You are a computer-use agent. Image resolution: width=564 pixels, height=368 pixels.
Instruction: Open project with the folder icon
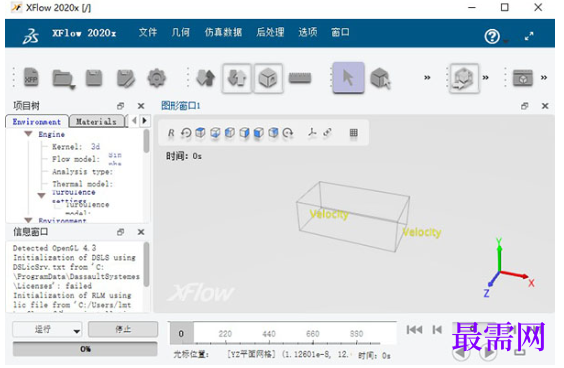pyautogui.click(x=63, y=78)
